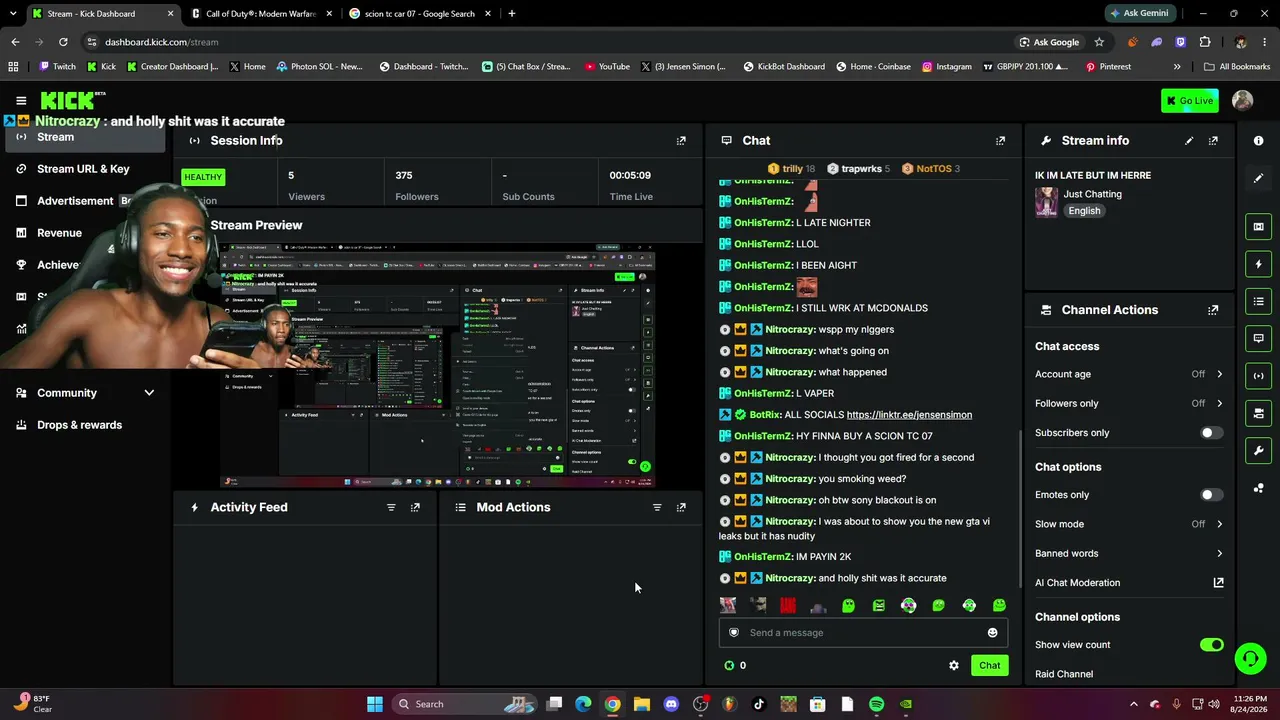The image size is (1280, 720).
Task: Click the shield badge icon in chat input
Action: [x=734, y=632]
